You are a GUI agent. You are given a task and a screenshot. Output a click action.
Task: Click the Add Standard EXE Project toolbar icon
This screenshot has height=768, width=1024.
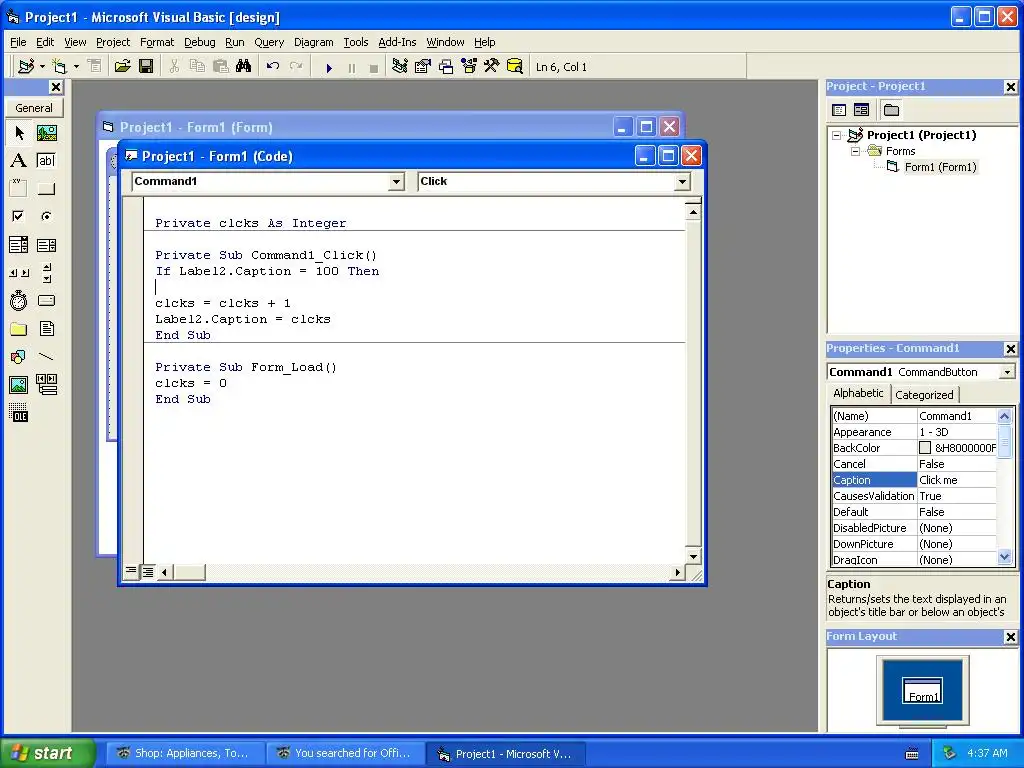pos(26,66)
